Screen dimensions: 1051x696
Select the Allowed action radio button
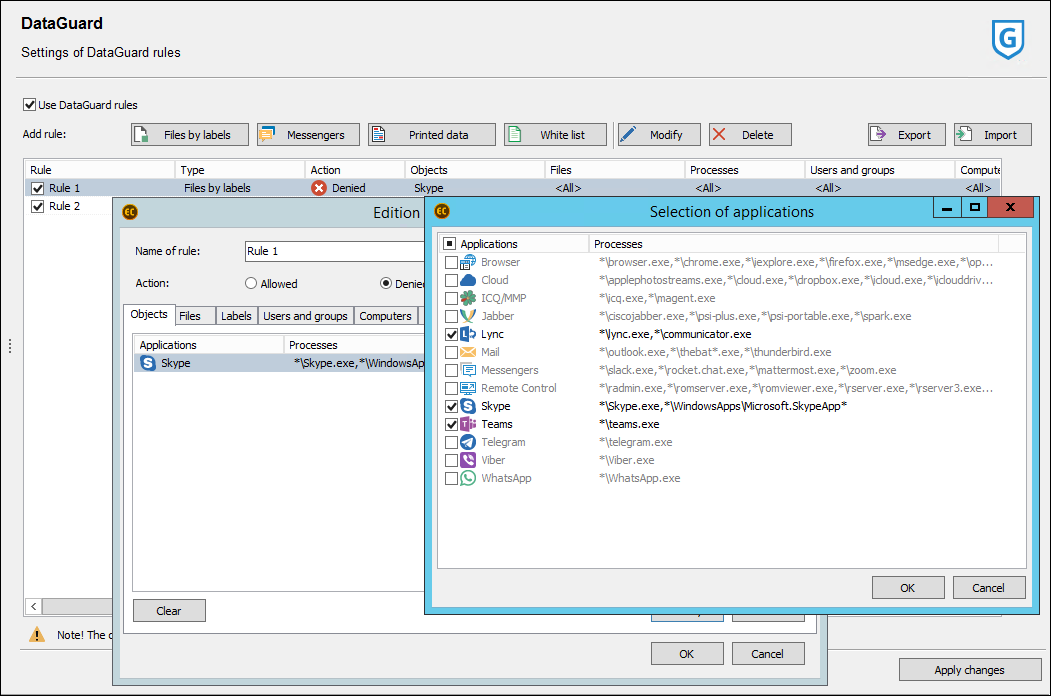[251, 284]
